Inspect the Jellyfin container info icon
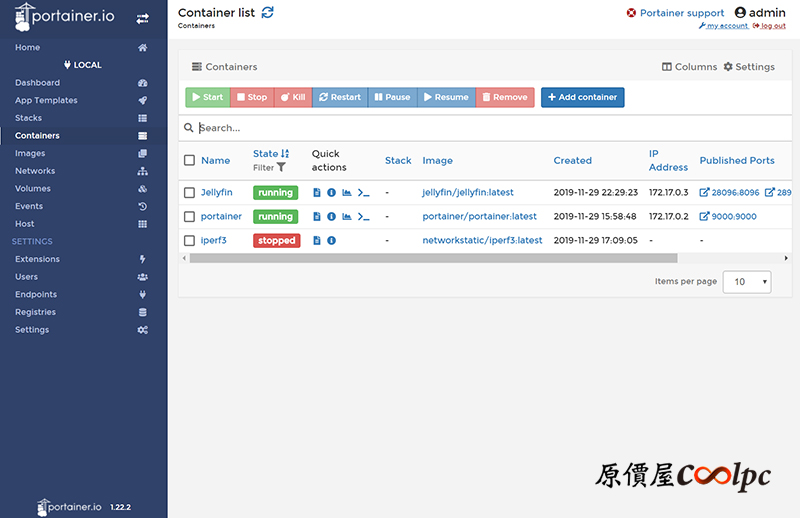The width and height of the screenshot is (800, 518). [332, 192]
